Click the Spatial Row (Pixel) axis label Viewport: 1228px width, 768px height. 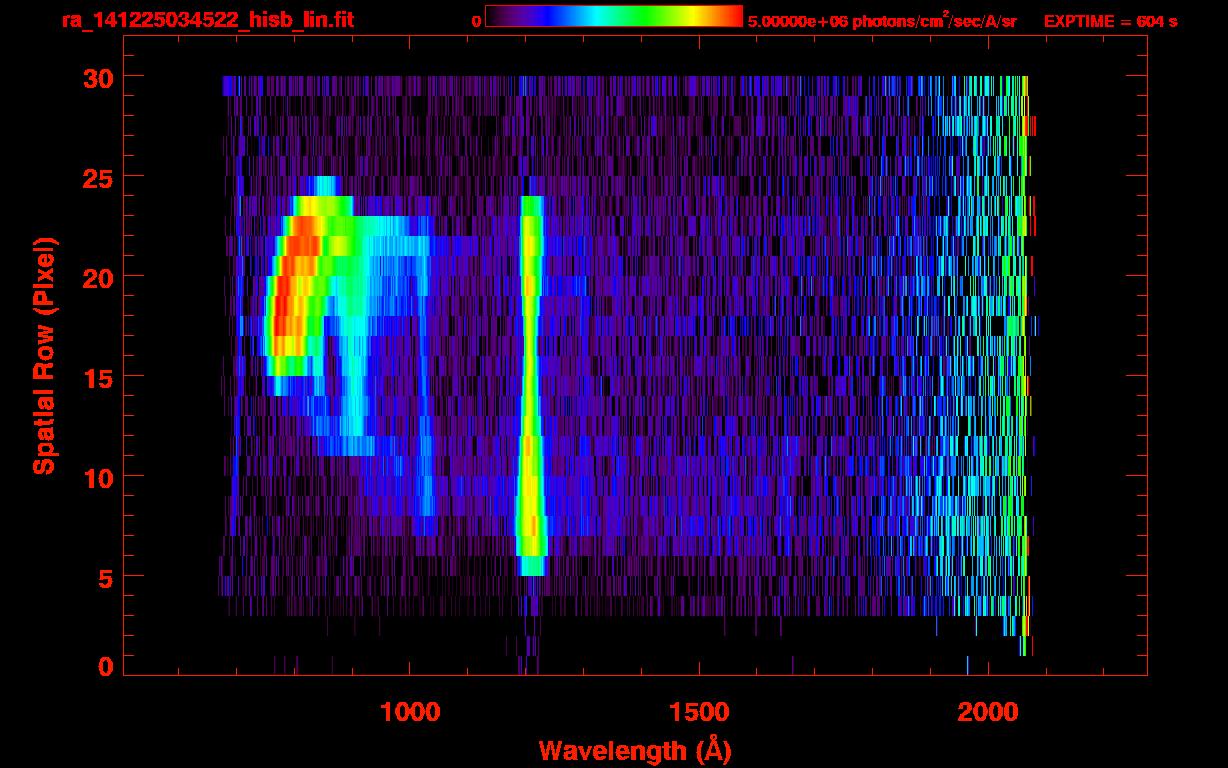coord(44,355)
